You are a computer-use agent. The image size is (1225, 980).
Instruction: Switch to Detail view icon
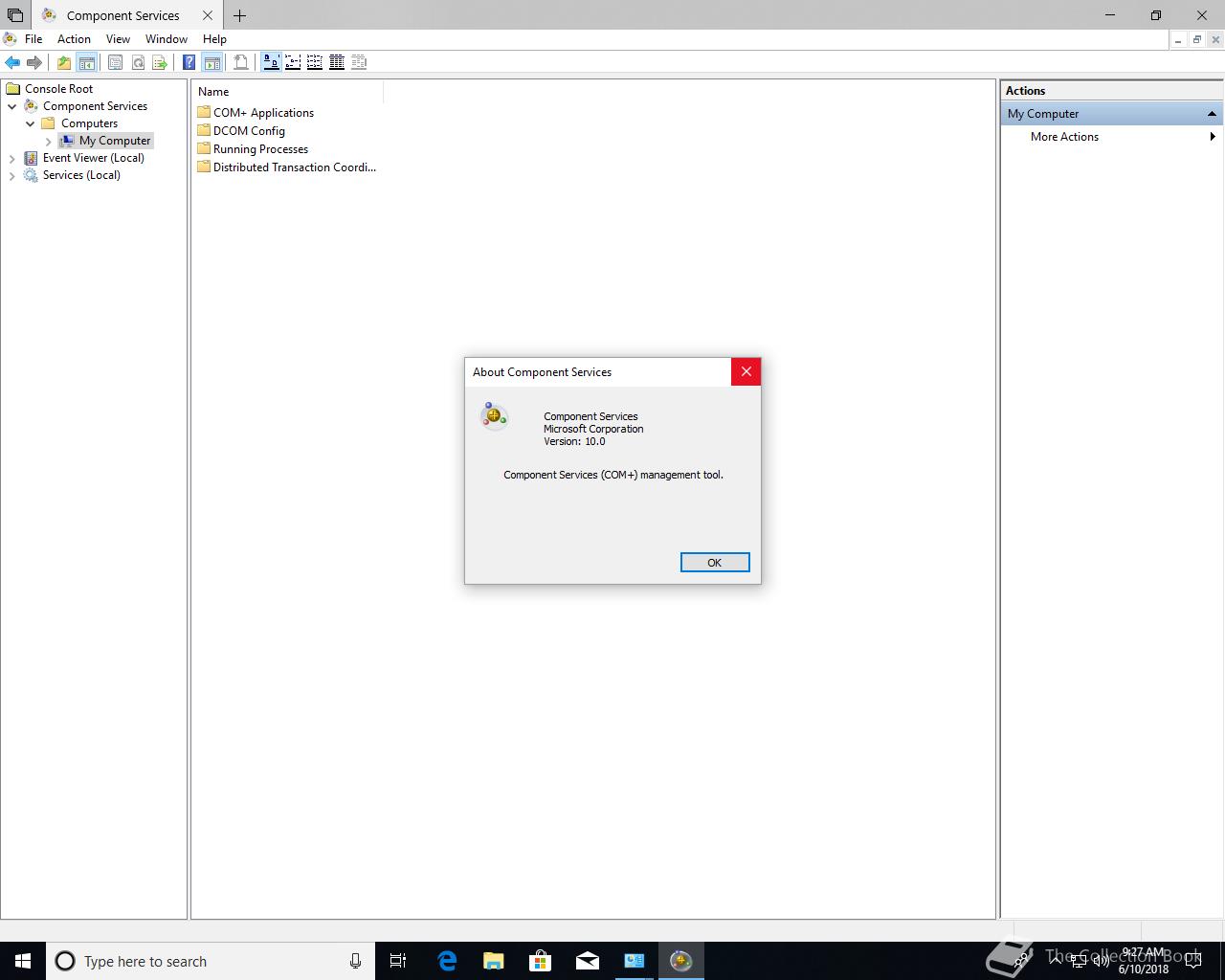pos(337,62)
